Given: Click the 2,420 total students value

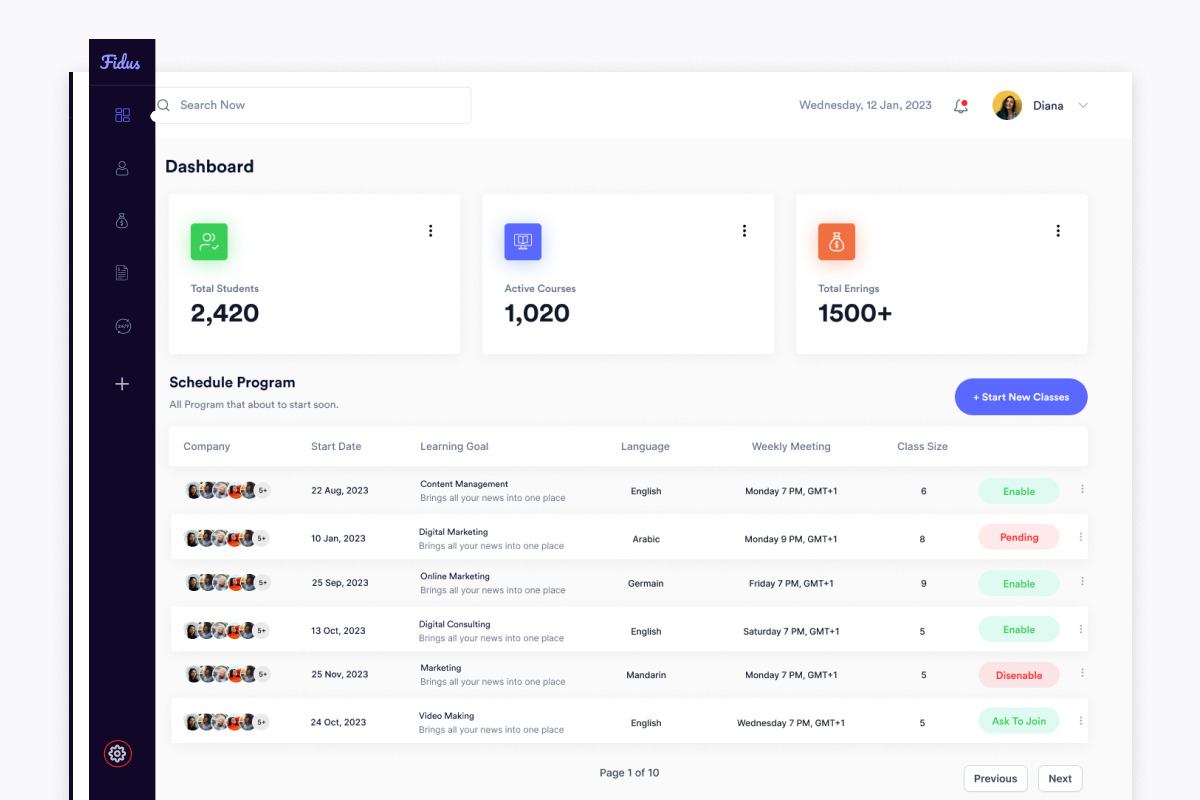Looking at the screenshot, I should click(225, 313).
